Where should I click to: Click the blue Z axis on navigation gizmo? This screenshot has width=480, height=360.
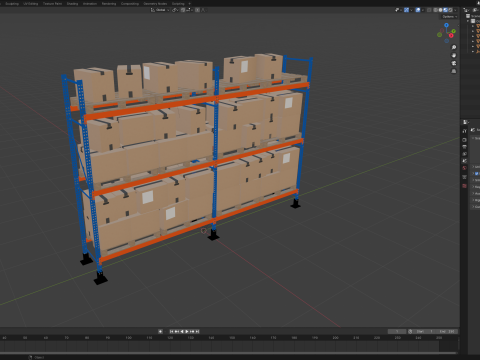[x=446, y=25]
